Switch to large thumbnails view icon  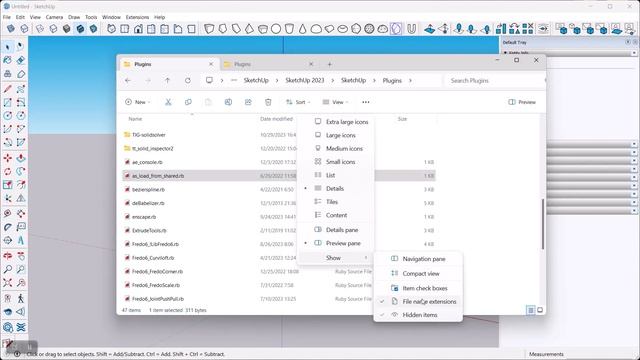(540, 310)
